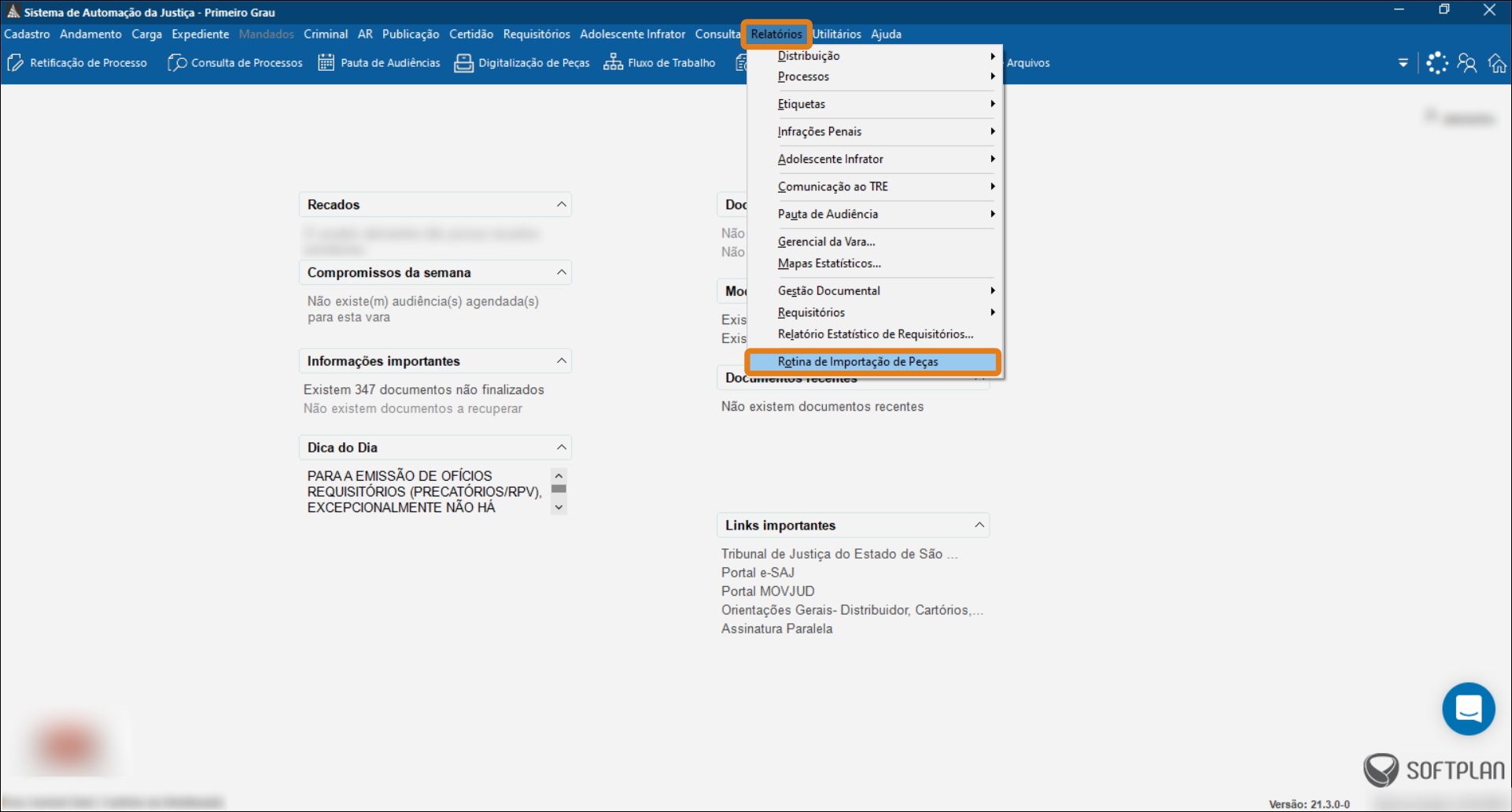The width and height of the screenshot is (1512, 812).
Task: Choose Rotina de Importação de Peças
Action: coord(872,362)
